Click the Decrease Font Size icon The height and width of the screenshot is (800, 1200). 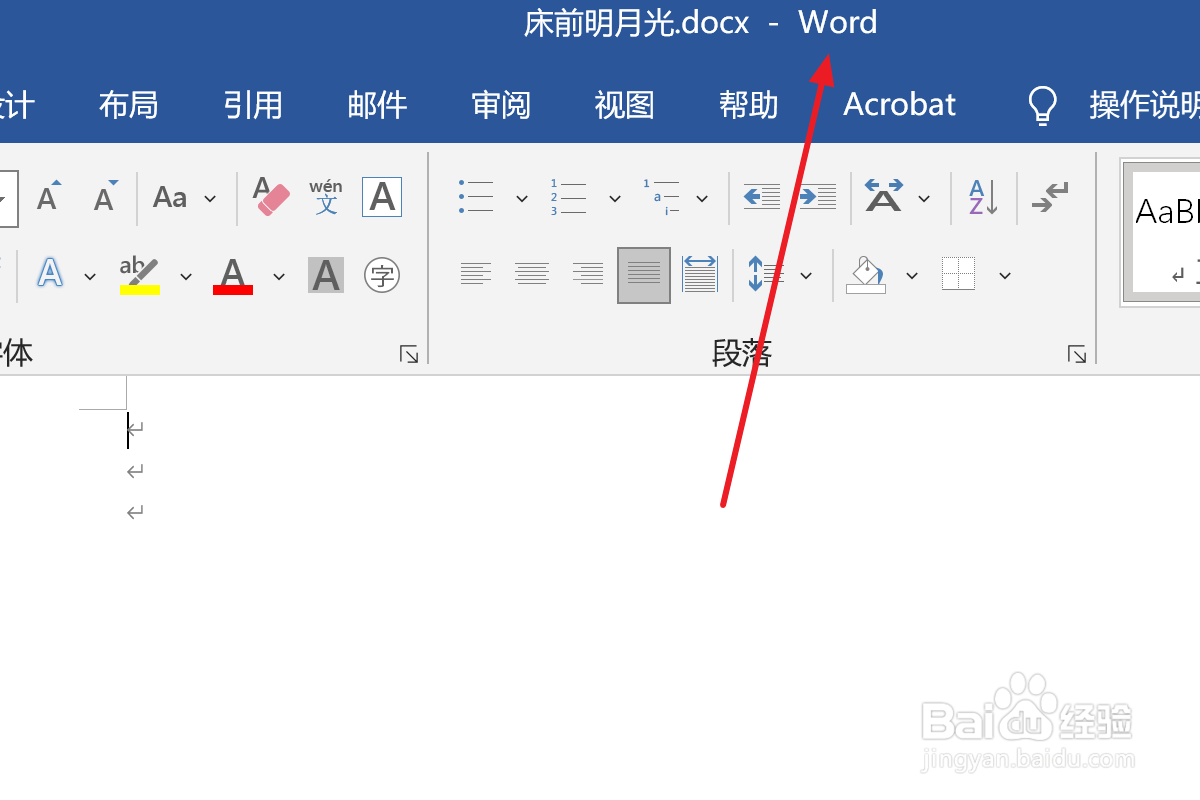[105, 197]
